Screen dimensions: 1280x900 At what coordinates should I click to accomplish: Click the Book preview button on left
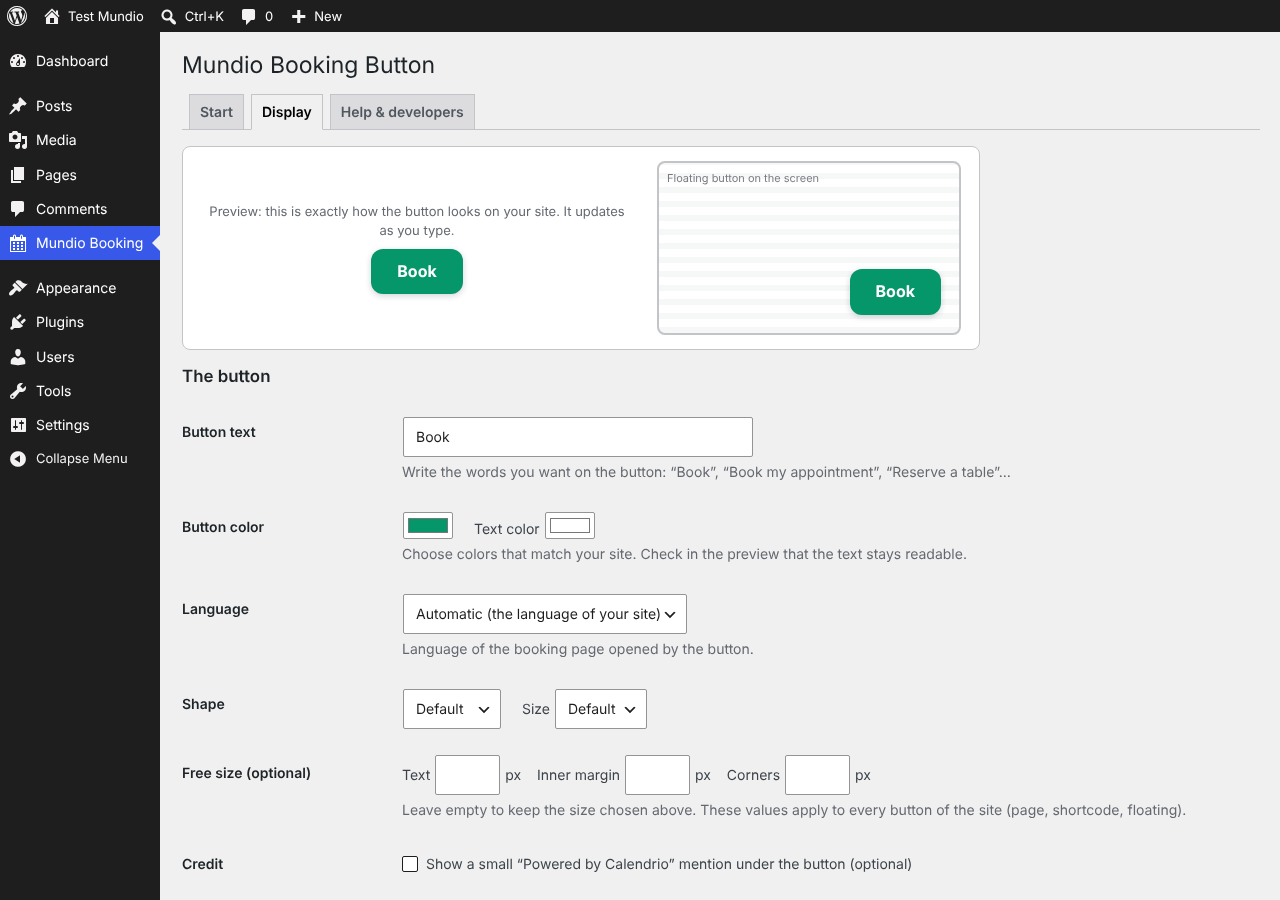tap(417, 272)
